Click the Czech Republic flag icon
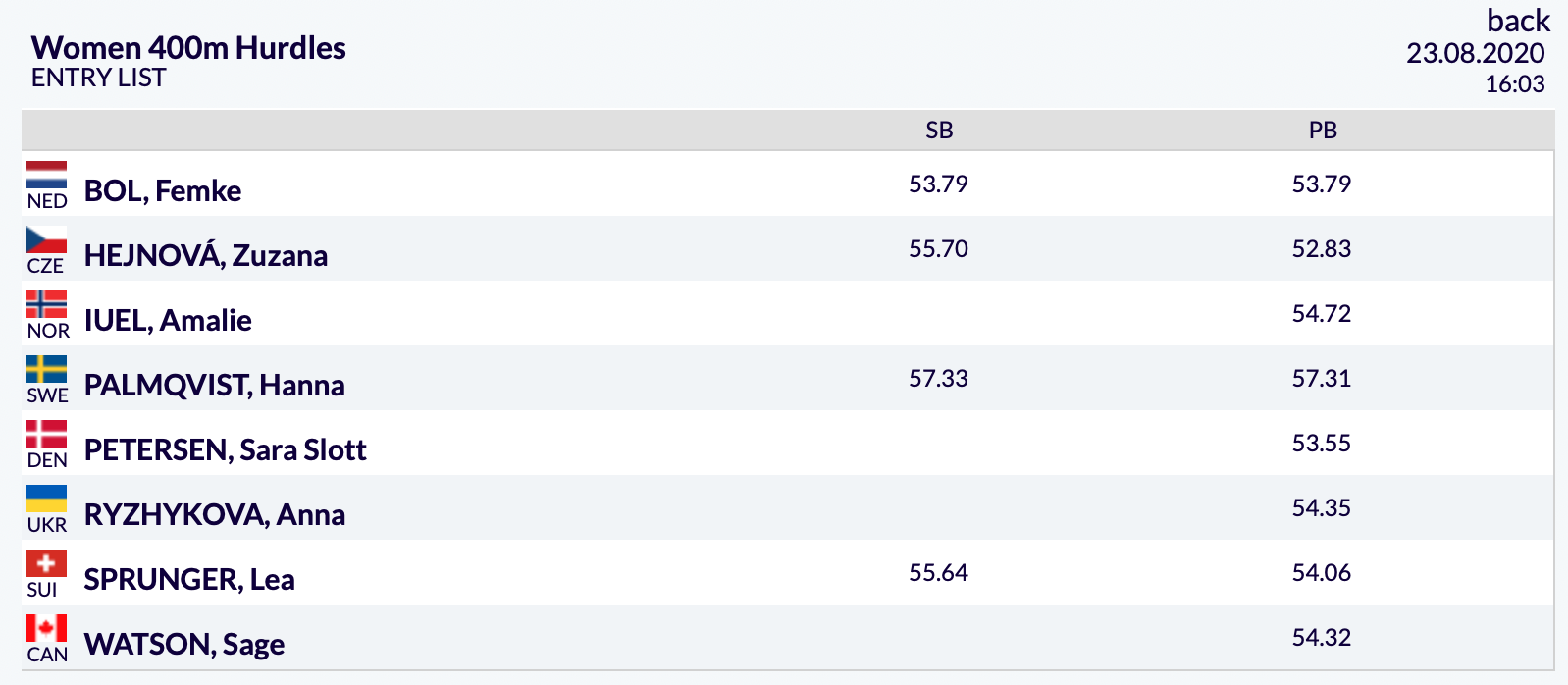The width and height of the screenshot is (1568, 685). click(46, 239)
